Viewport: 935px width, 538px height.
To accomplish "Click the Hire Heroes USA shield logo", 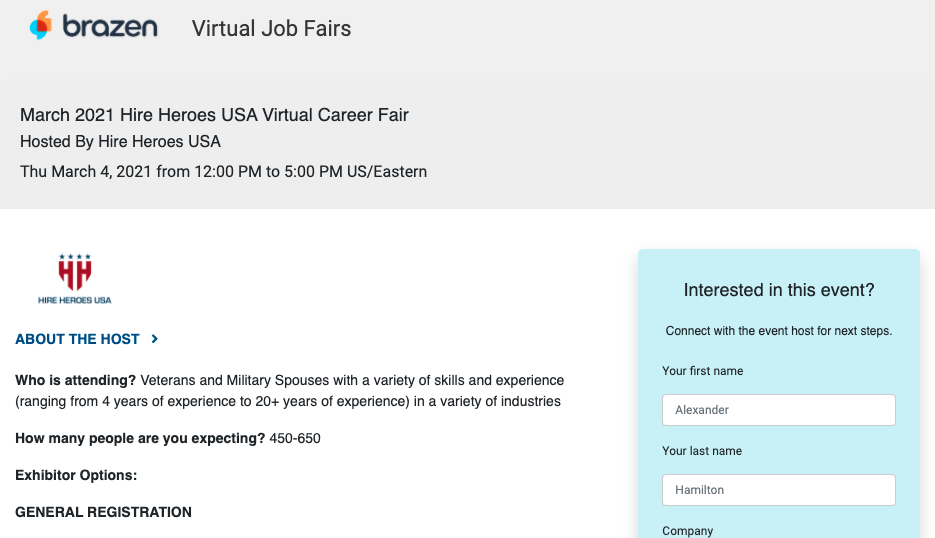I will click(x=75, y=279).
